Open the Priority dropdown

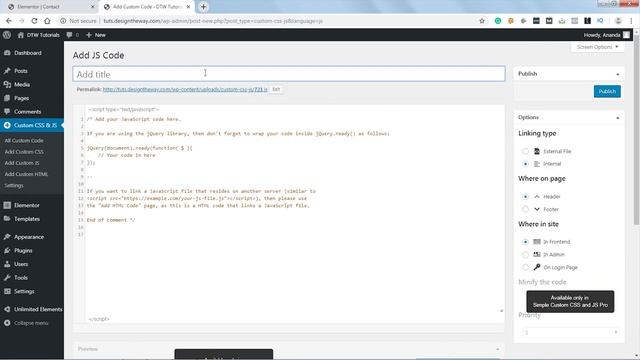pyautogui.click(x=571, y=332)
